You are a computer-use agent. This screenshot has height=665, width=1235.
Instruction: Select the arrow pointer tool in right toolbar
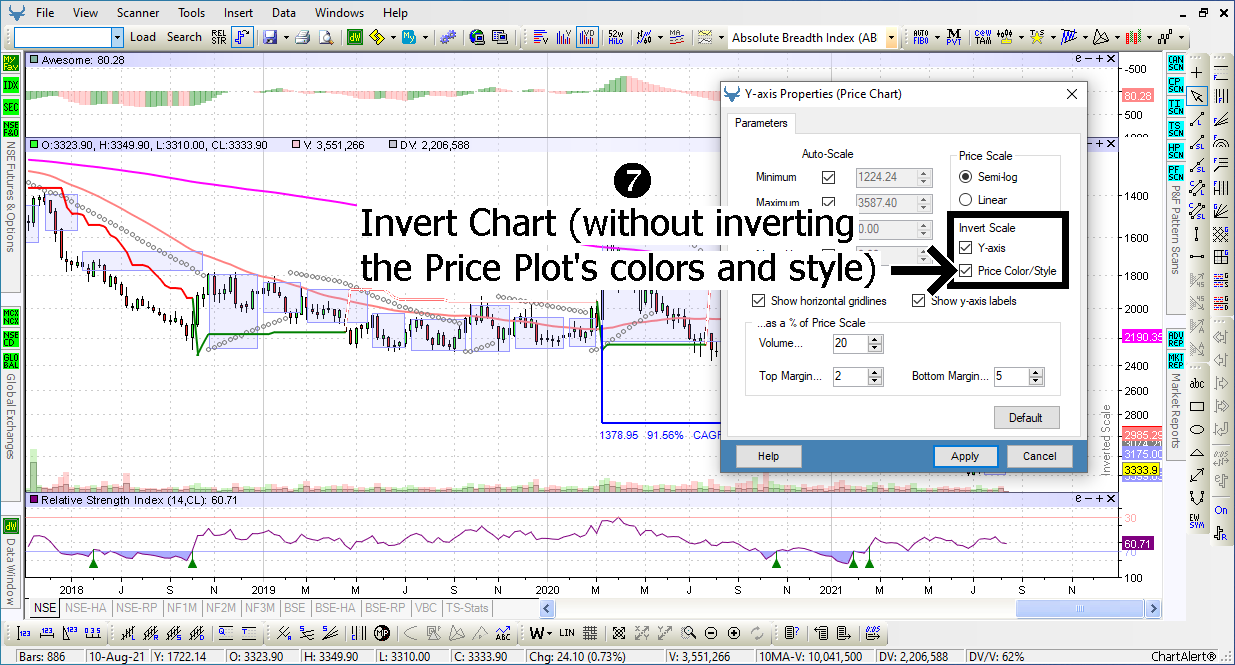pos(1197,96)
